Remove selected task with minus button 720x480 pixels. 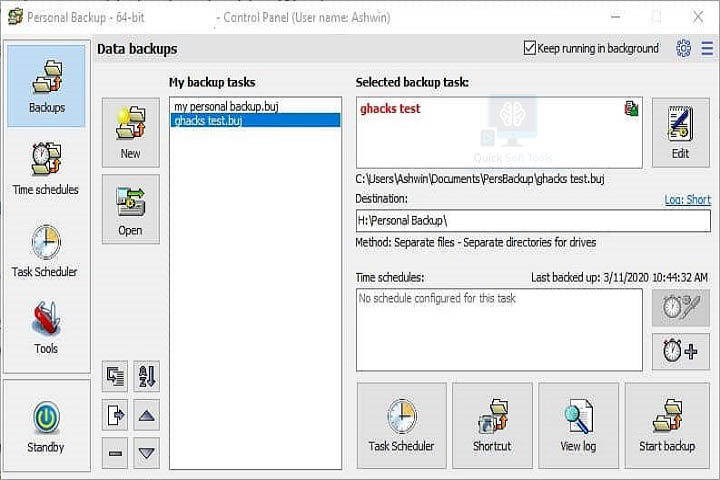point(115,453)
